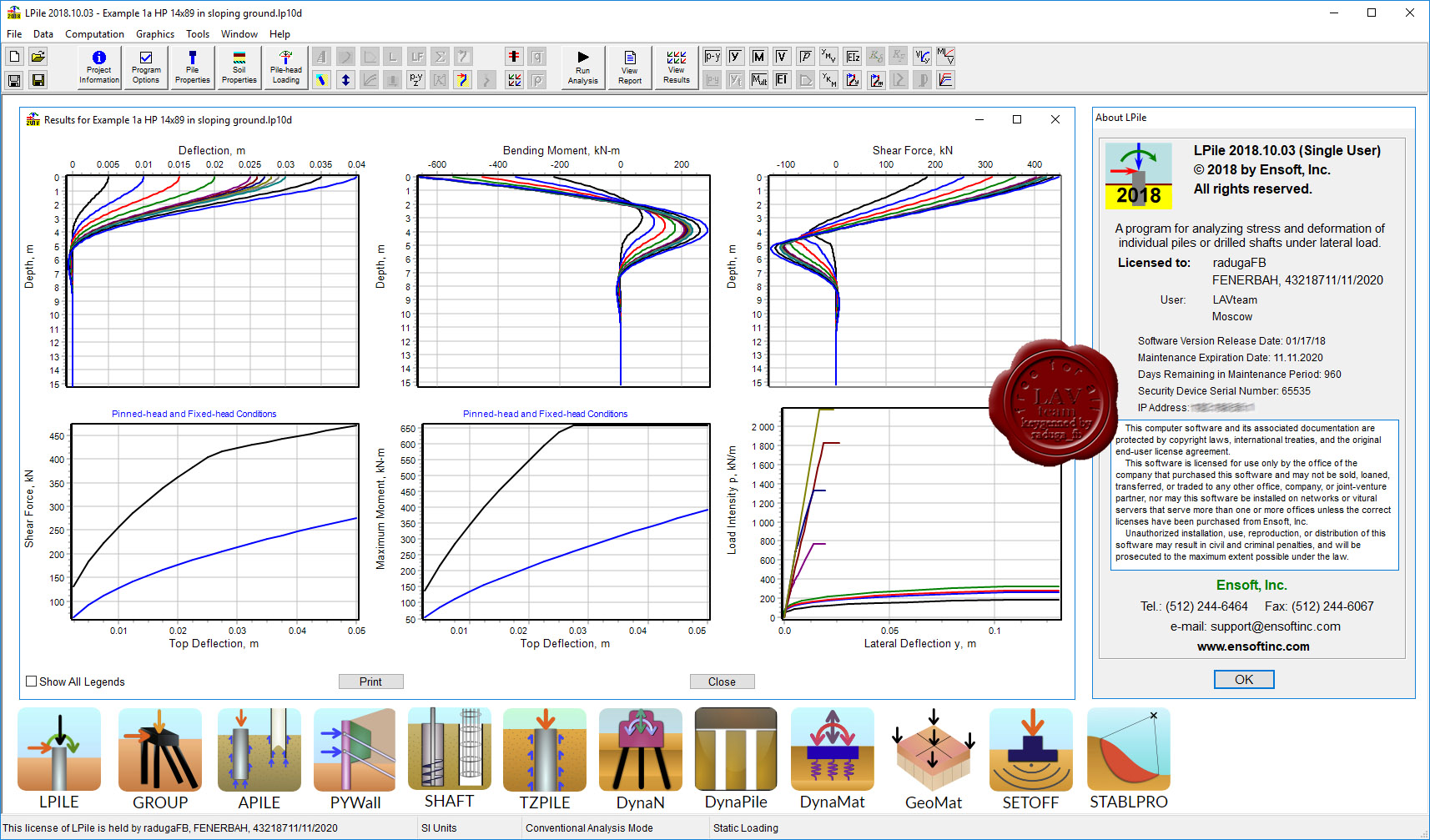
Task: Open Graphics menu
Action: click(x=155, y=34)
